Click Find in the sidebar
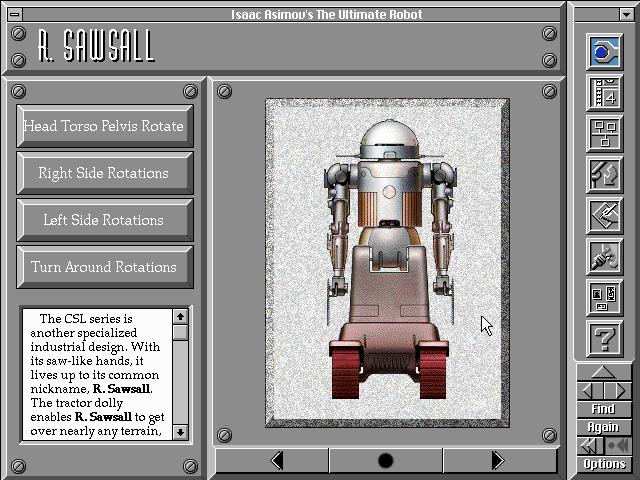Screen dimensions: 640x480 pos(603,409)
